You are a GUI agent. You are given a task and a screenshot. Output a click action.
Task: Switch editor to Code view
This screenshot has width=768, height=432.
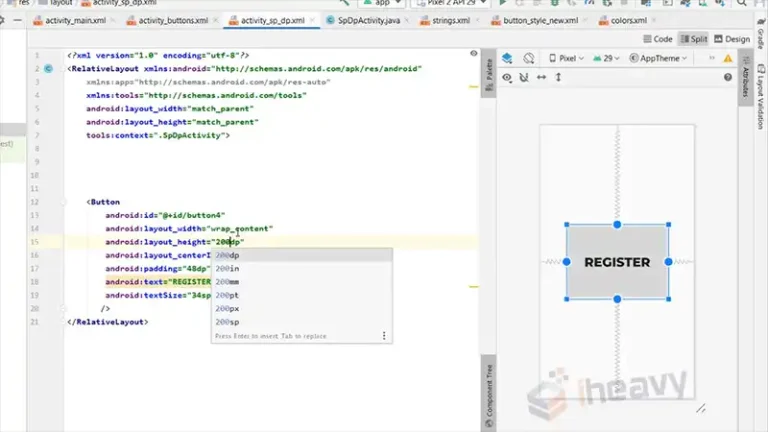pyautogui.click(x=658, y=39)
